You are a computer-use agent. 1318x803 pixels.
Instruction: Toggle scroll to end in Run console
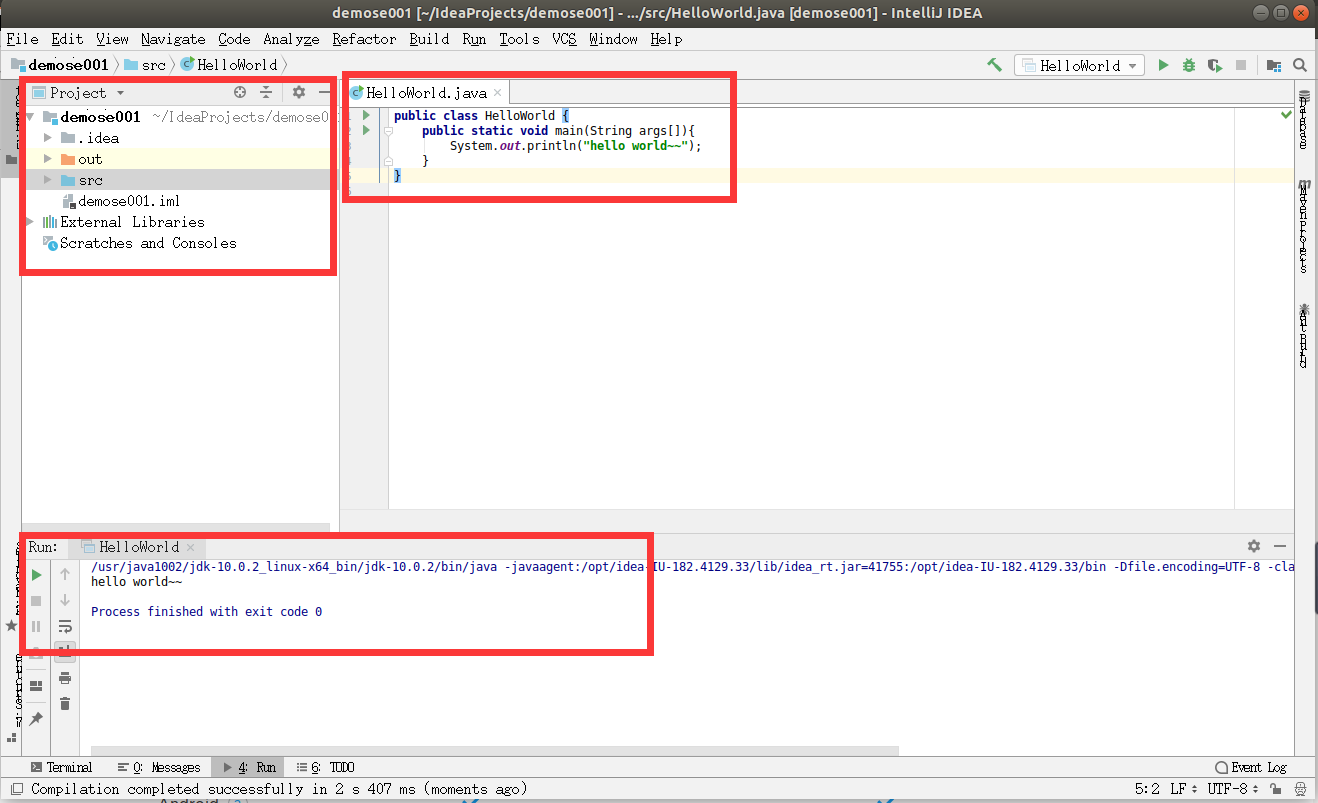tap(65, 652)
